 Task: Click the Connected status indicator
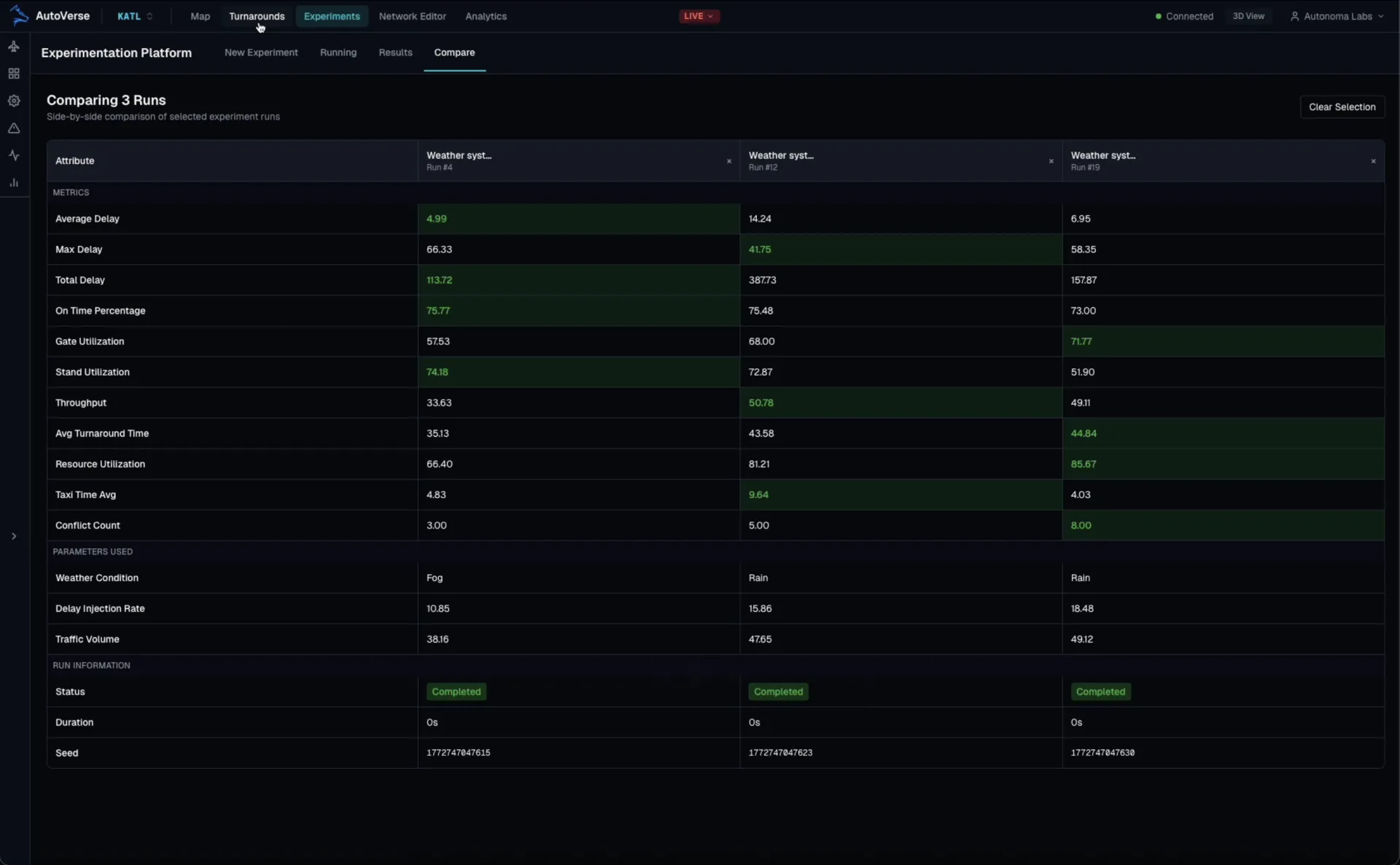(1183, 15)
